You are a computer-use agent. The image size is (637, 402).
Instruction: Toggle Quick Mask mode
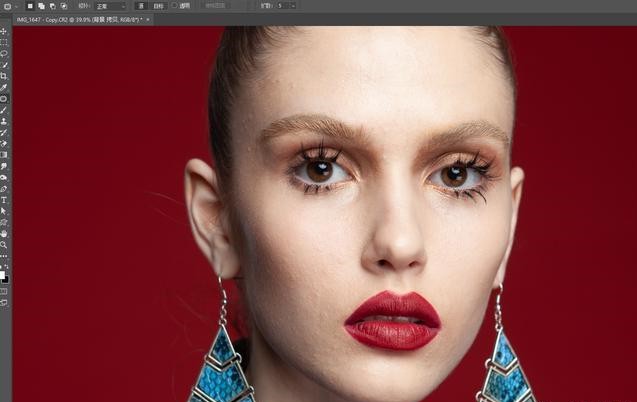4,292
